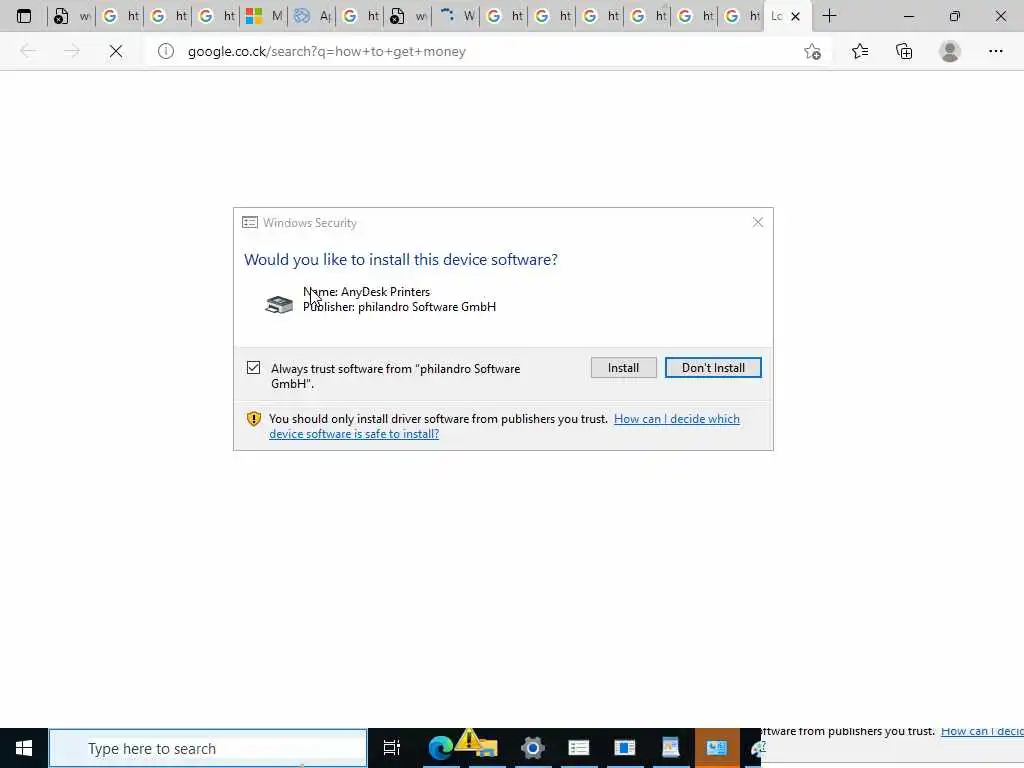Open File Explorer from taskbar
Image resolution: width=1024 pixels, height=768 pixels.
click(x=487, y=748)
